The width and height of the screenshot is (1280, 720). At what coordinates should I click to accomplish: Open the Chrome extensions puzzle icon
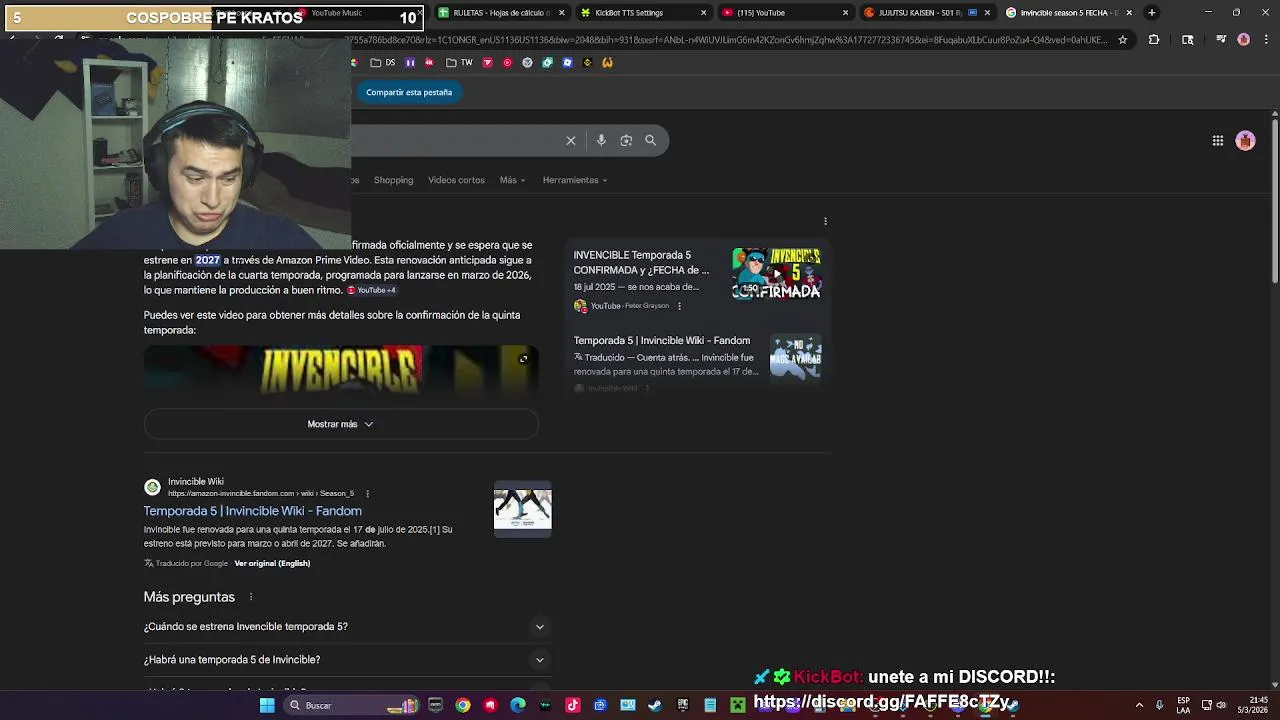(1154, 40)
